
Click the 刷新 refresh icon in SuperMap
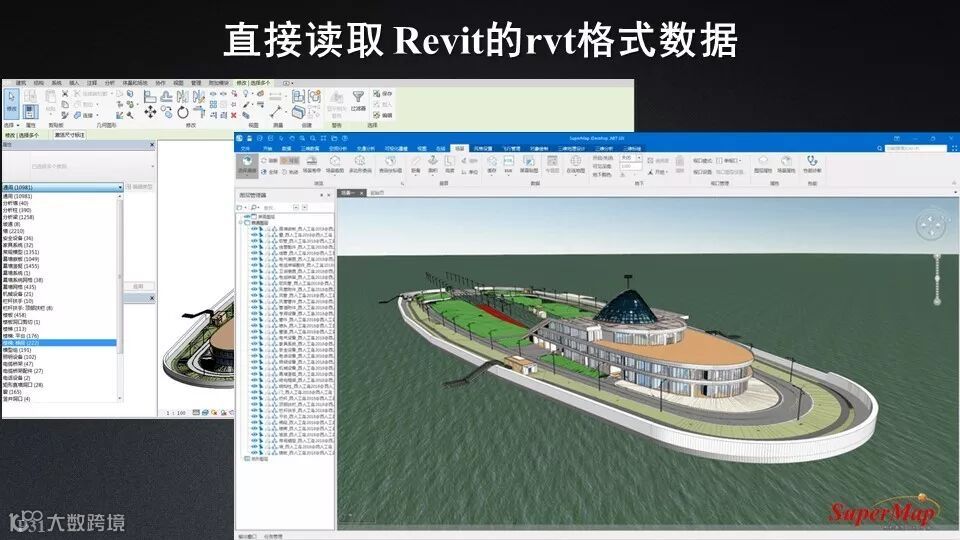267,161
